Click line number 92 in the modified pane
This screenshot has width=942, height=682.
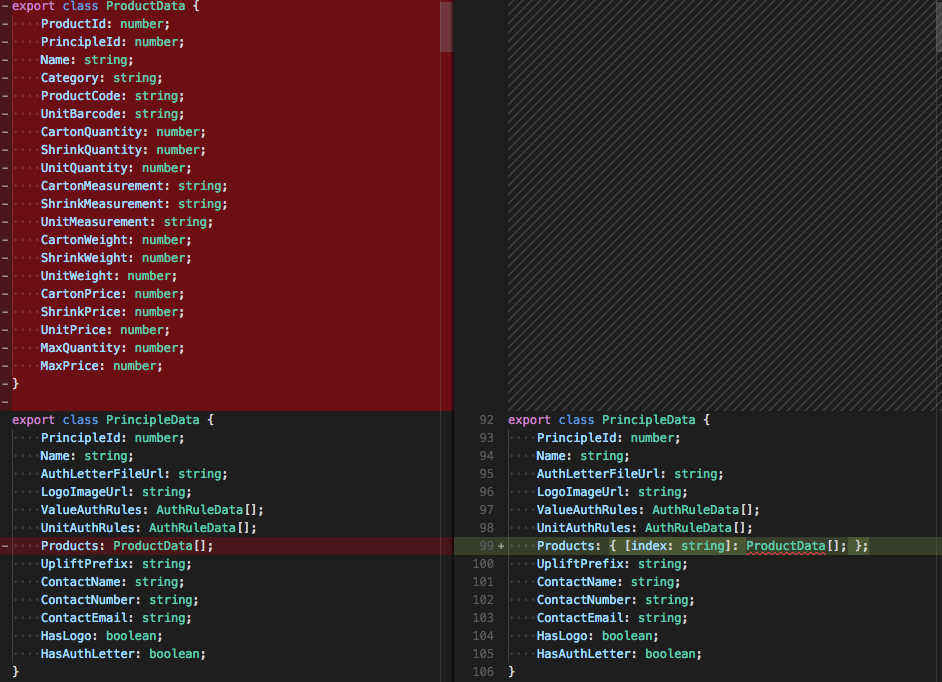(487, 420)
